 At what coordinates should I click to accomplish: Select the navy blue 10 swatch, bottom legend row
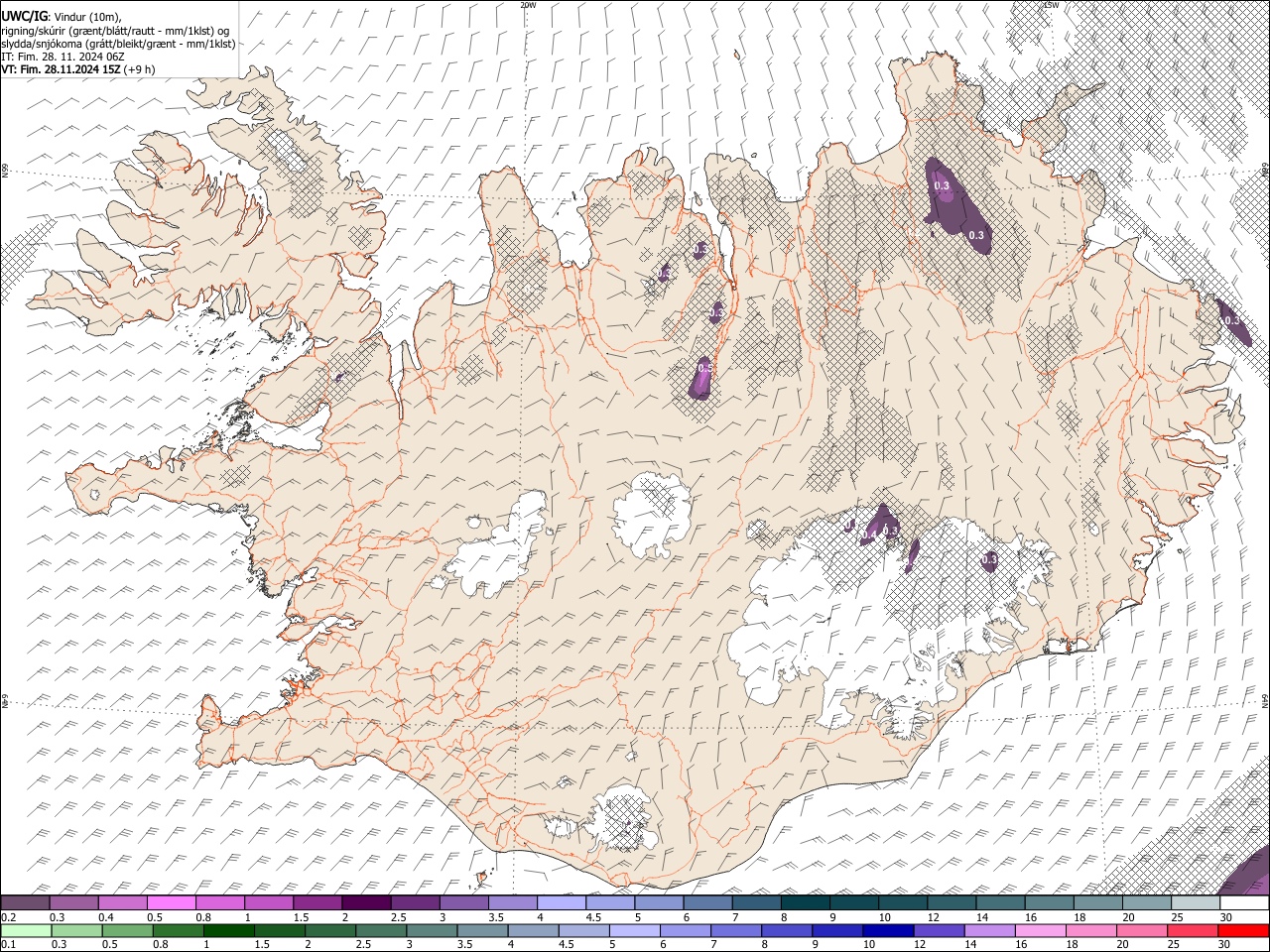889,931
